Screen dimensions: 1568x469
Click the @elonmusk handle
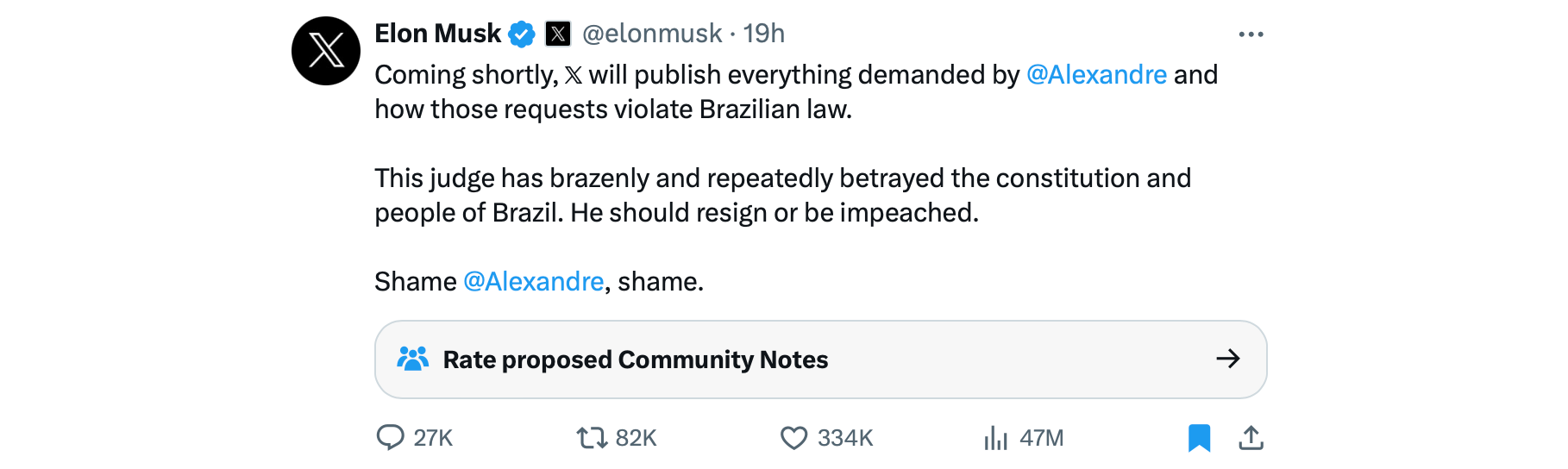tap(652, 34)
